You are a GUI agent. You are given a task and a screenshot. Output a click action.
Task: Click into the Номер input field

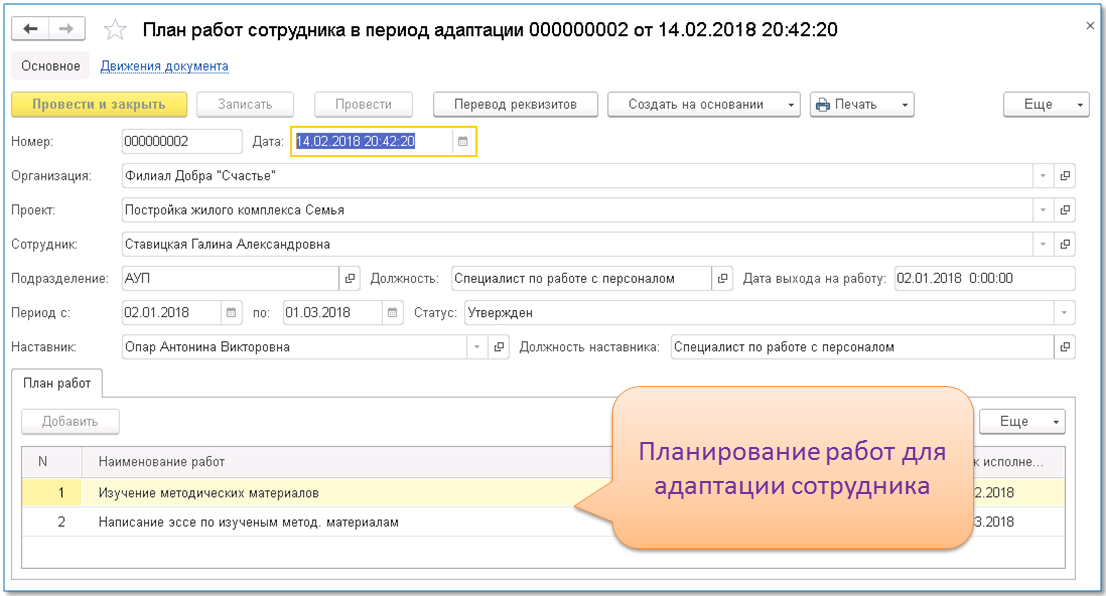click(180, 142)
